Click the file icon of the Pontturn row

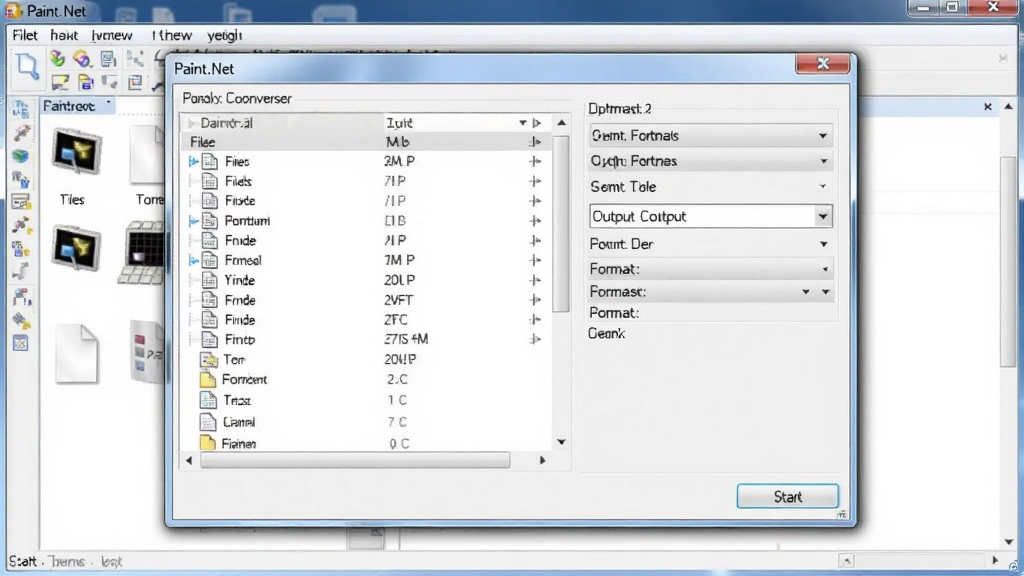pos(210,221)
